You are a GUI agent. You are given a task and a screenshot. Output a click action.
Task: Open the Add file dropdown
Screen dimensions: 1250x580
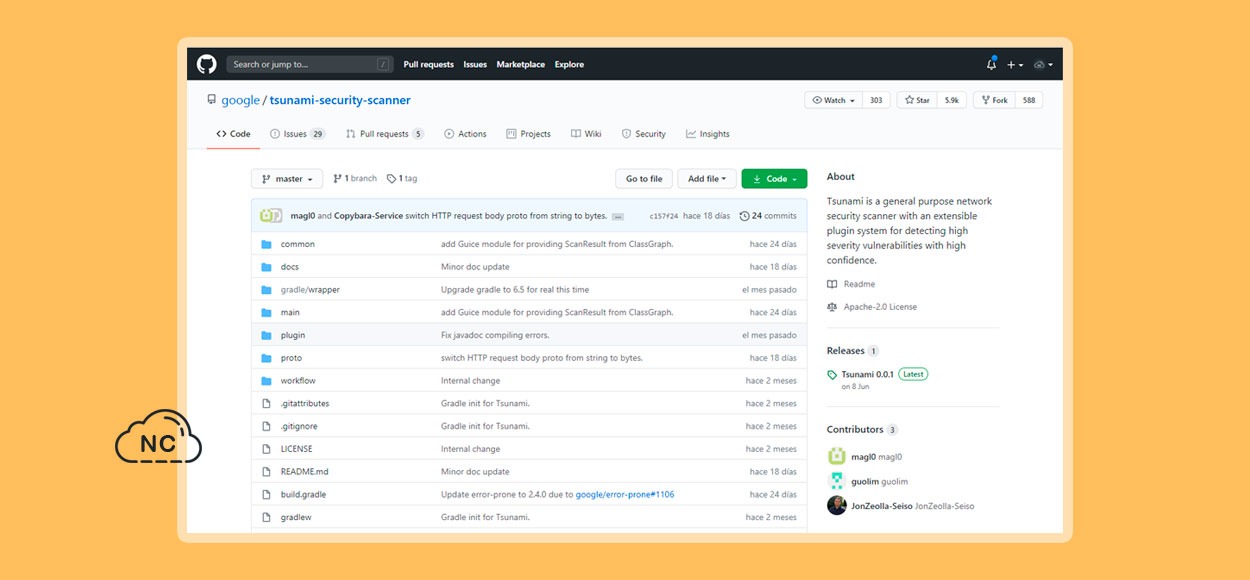[x=708, y=179]
